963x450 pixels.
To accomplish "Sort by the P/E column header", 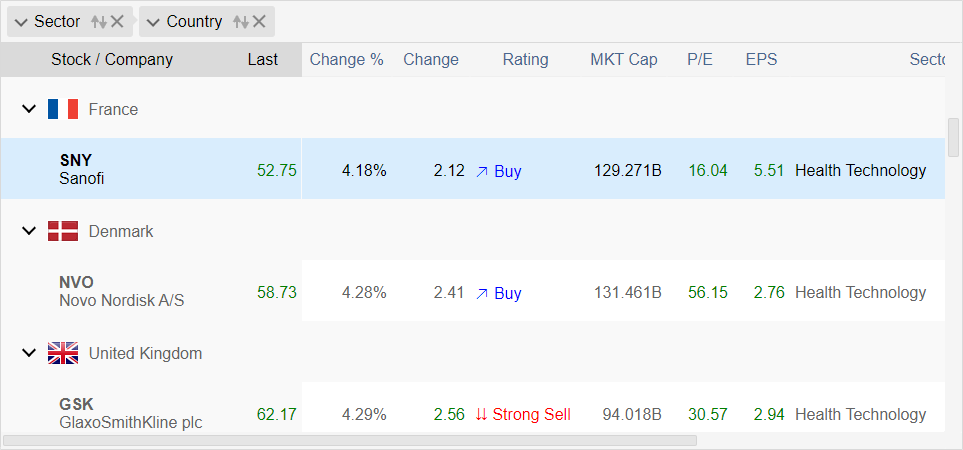I will click(x=700, y=60).
